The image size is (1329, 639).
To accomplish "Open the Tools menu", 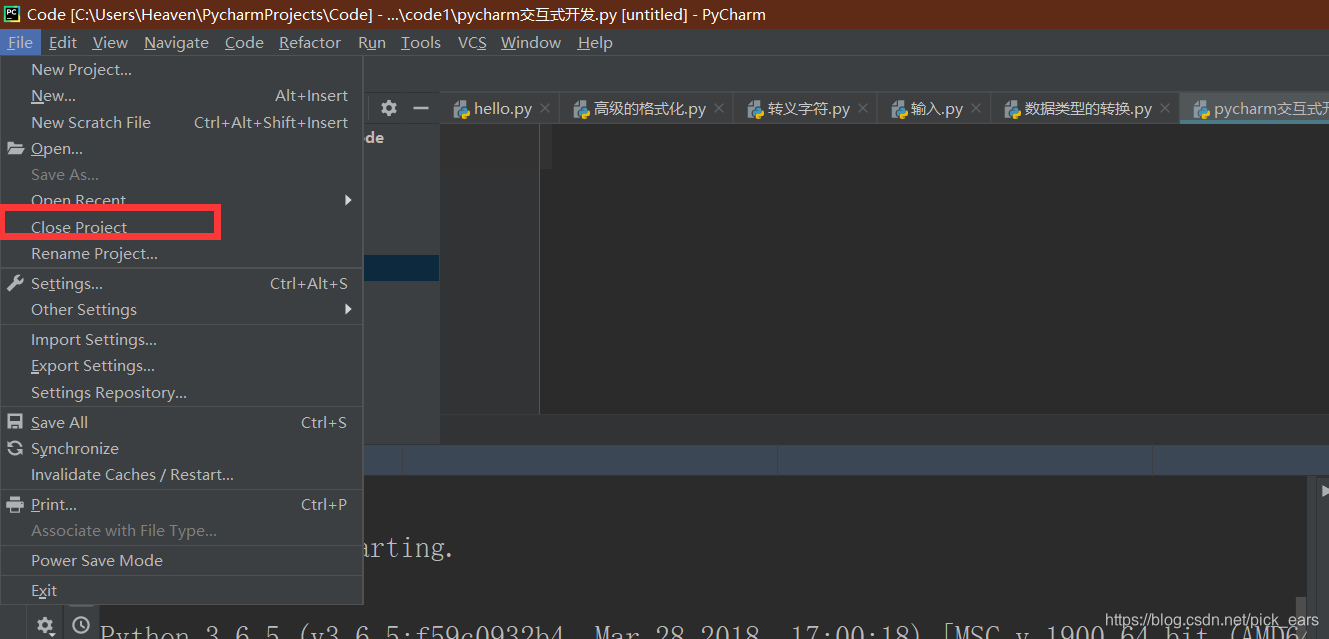I will tap(421, 42).
